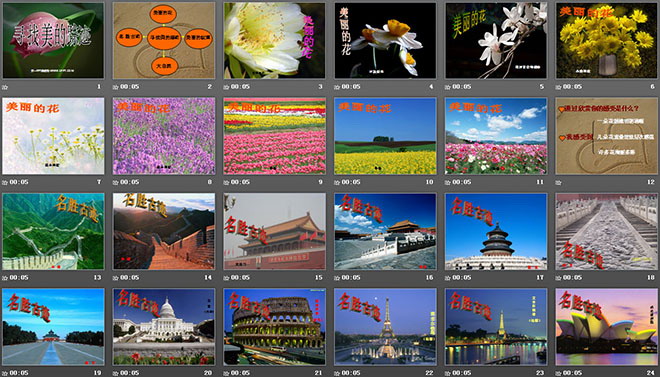Image resolution: width=660 pixels, height=377 pixels.
Task: Select slide 22 Eiffel Tower with fountains
Action: 385,327
